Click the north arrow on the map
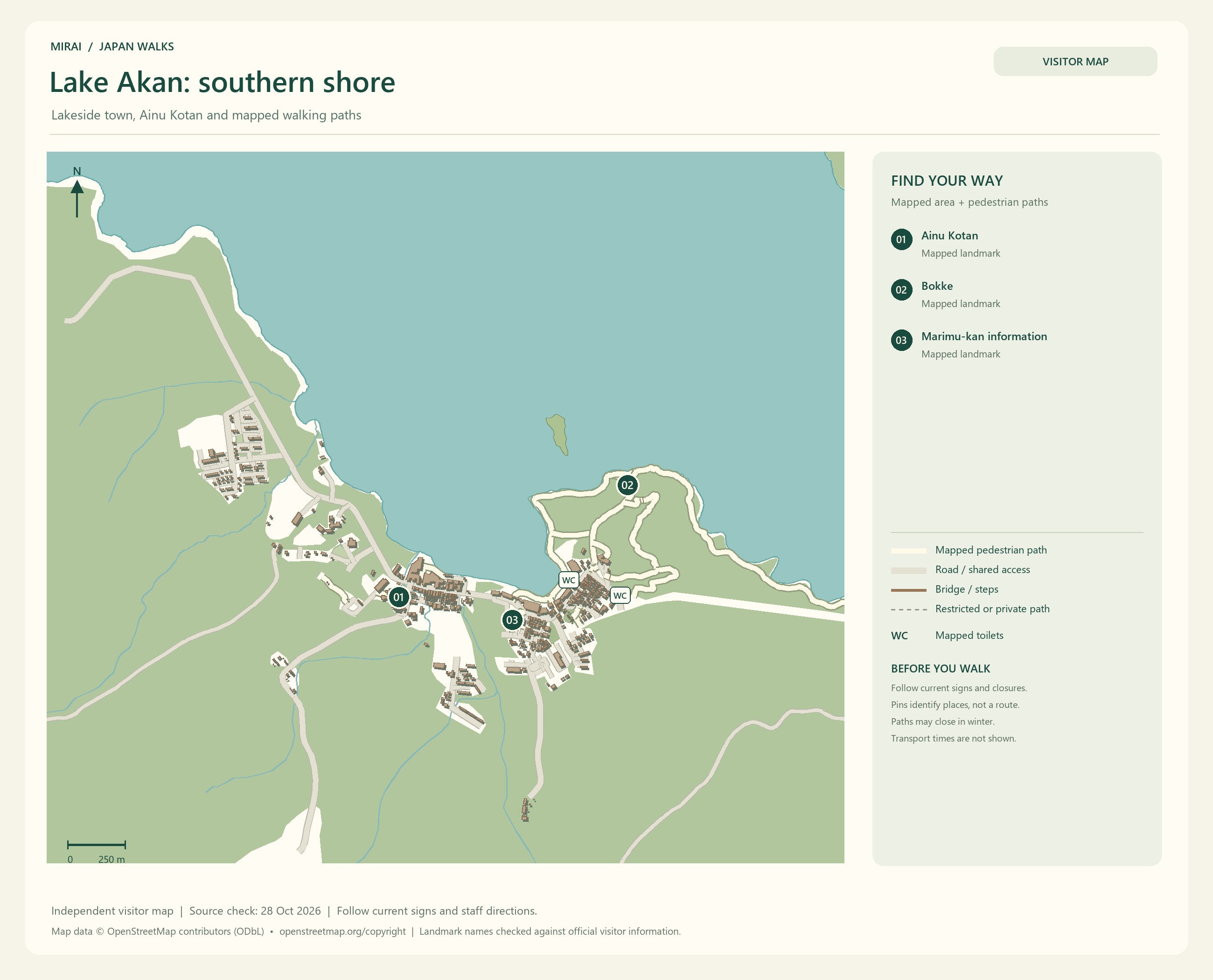 pyautogui.click(x=77, y=192)
